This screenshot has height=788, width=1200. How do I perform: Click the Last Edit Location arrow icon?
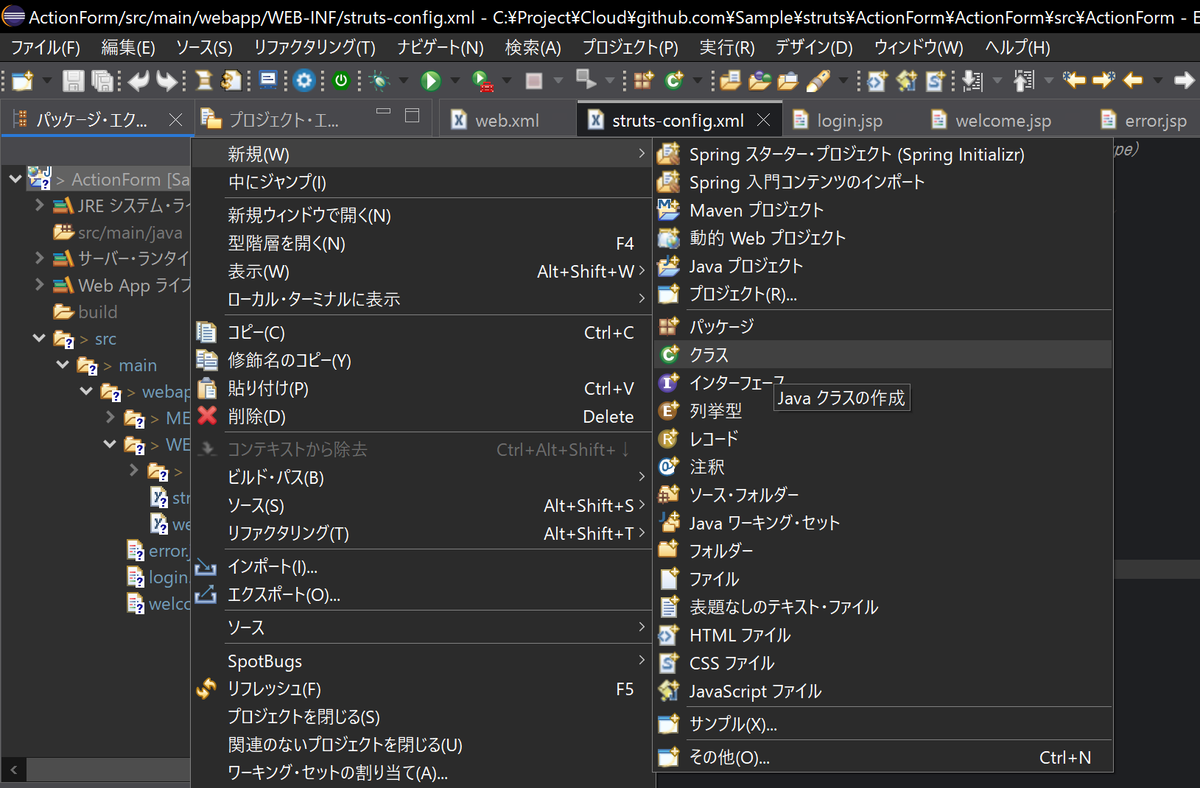pos(1074,81)
